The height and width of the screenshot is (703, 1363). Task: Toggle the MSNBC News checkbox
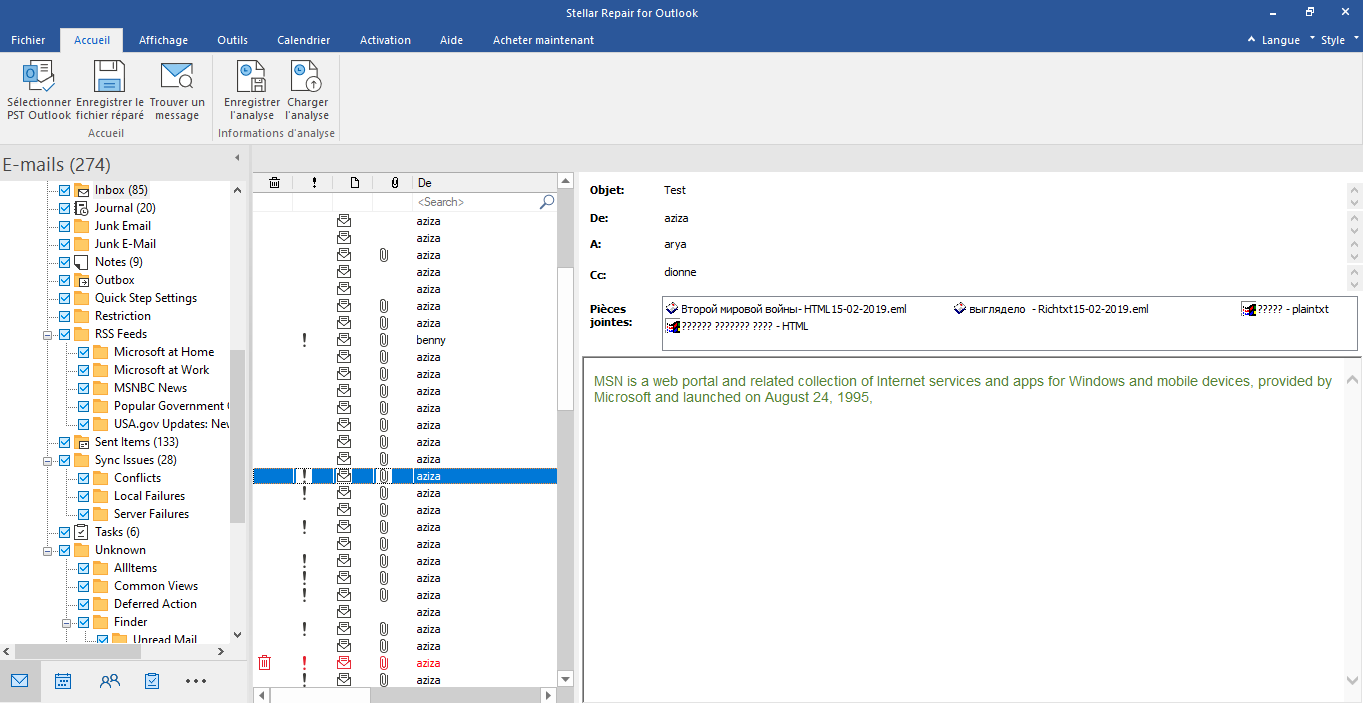(x=84, y=388)
